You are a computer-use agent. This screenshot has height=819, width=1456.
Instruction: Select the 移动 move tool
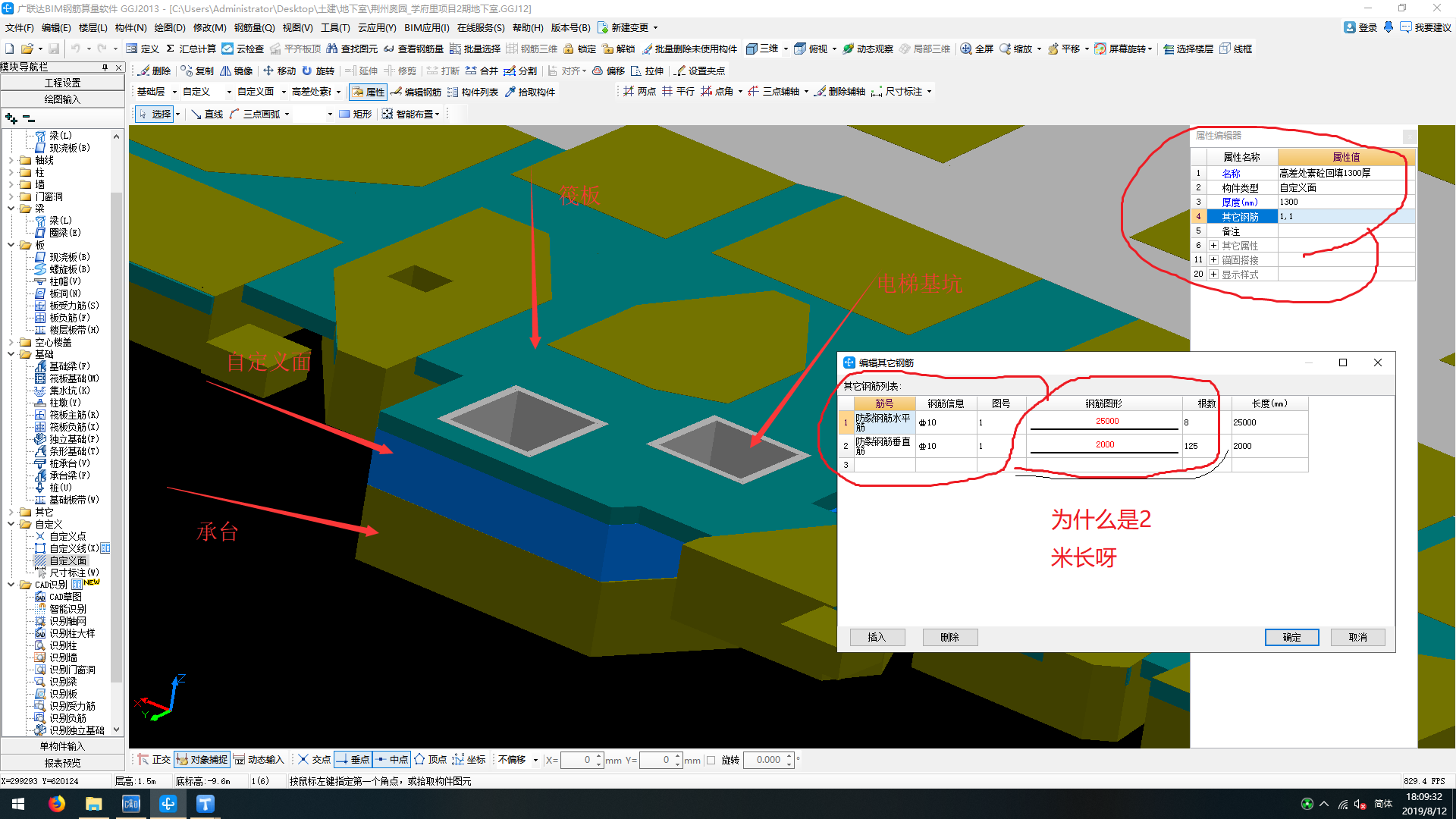[279, 71]
